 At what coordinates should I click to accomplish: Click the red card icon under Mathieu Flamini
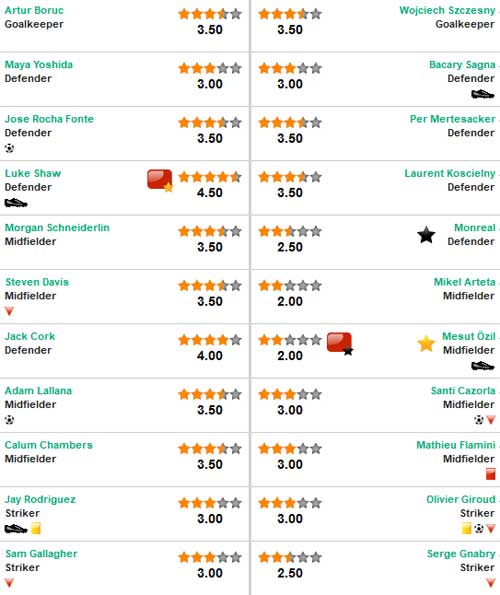coord(491,474)
